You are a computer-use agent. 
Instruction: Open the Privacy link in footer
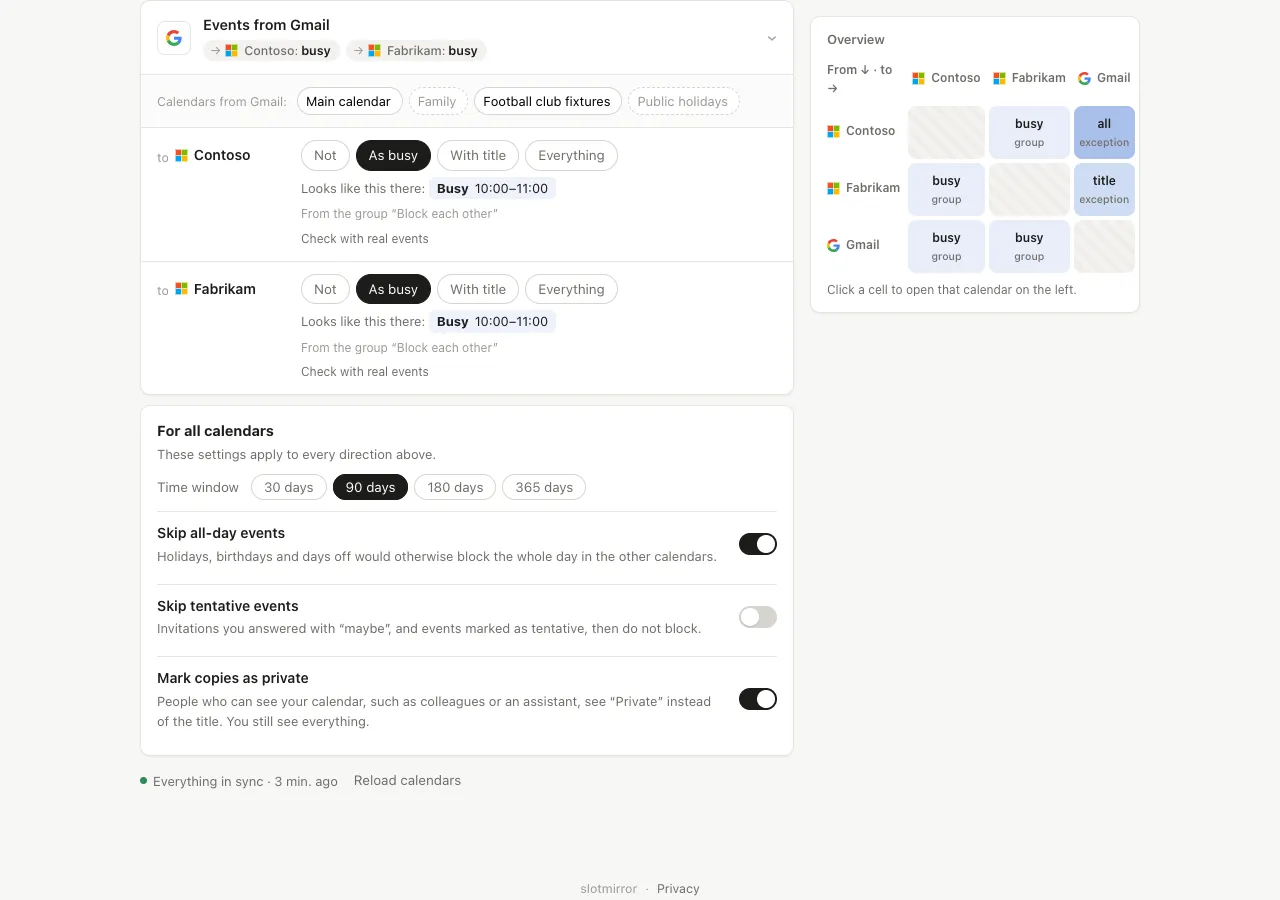[x=678, y=888]
